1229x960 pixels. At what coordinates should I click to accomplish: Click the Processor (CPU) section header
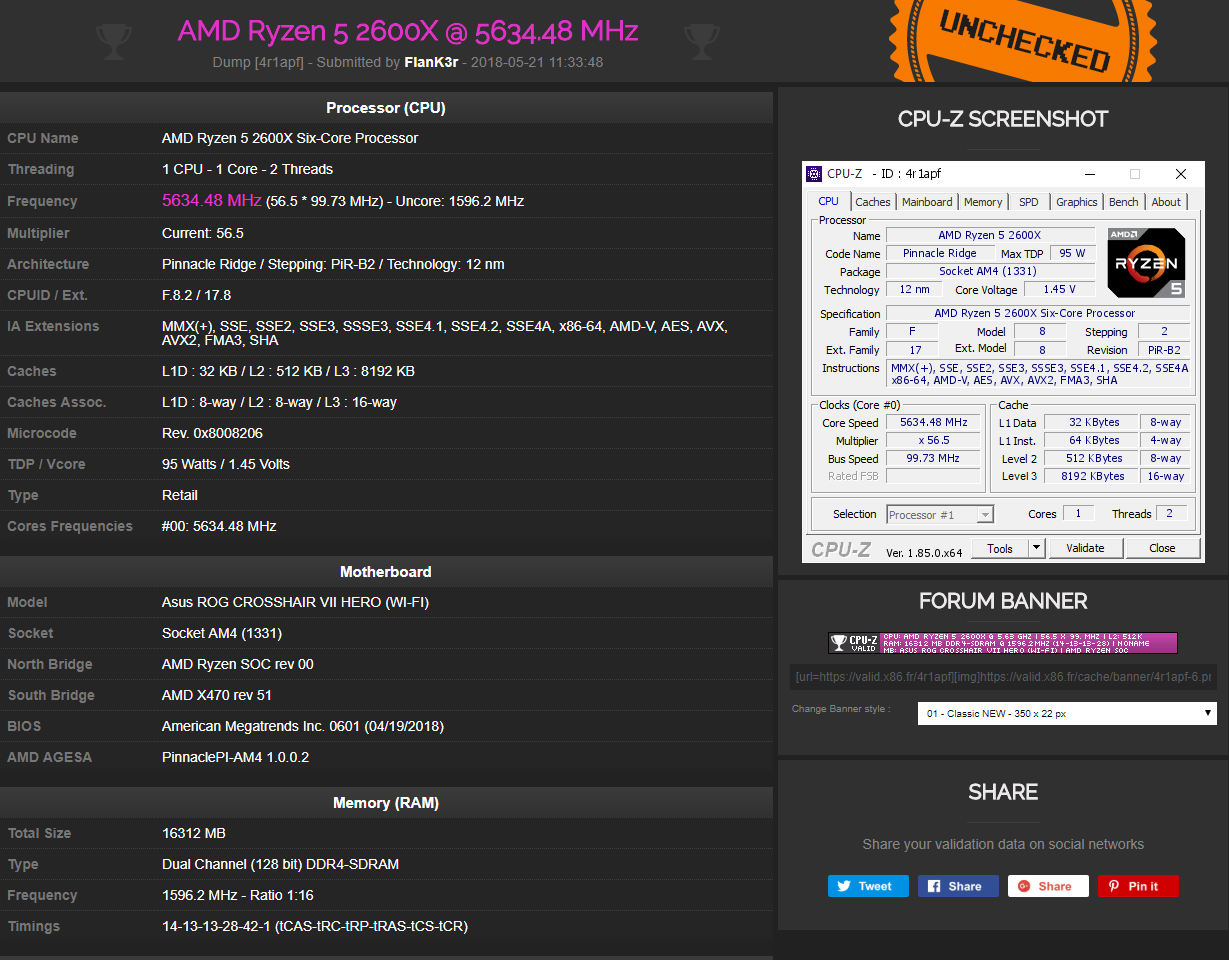(386, 108)
